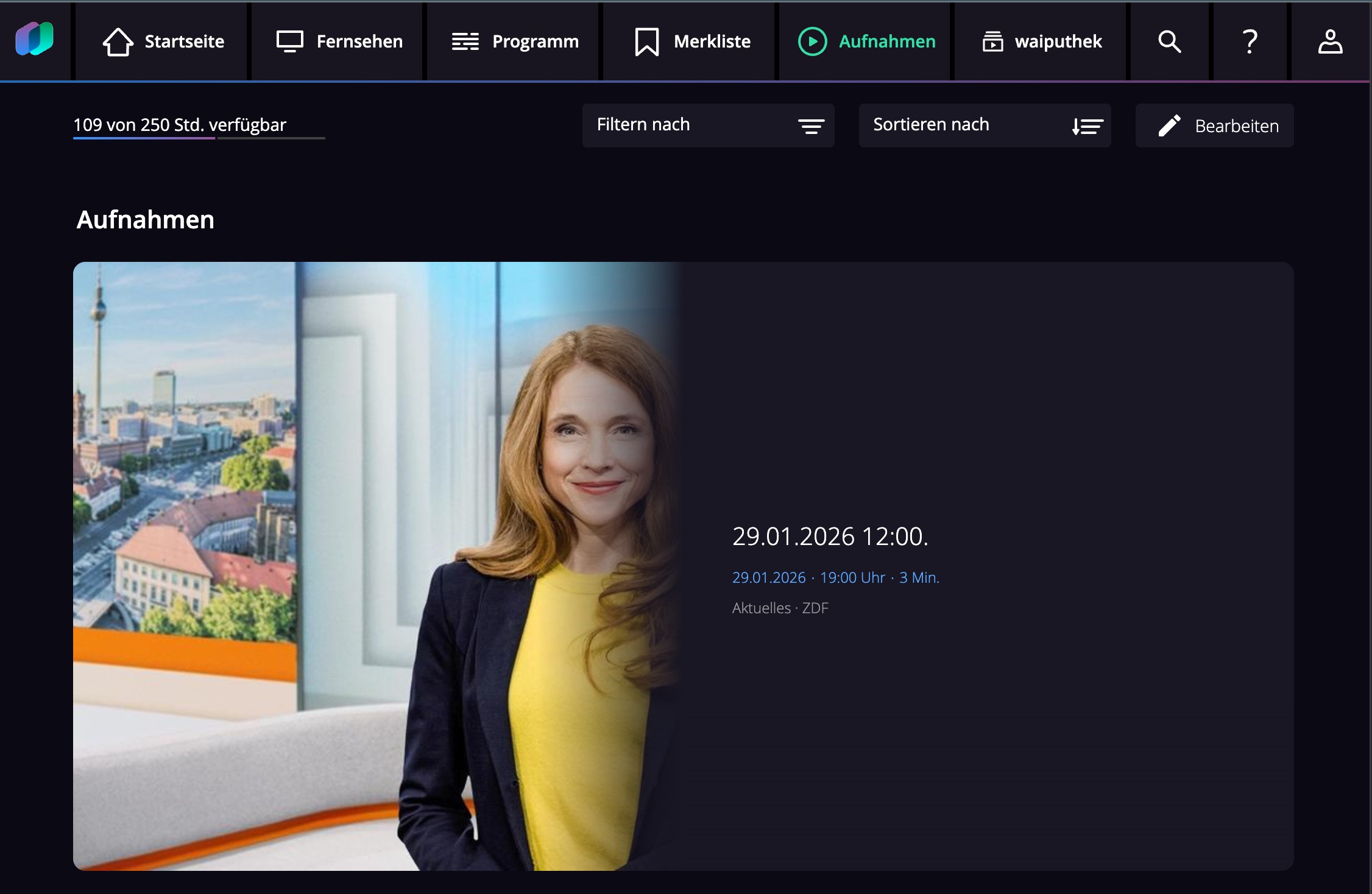1372x894 pixels.
Task: Open the Sortieren nach dropdown
Action: (x=985, y=125)
